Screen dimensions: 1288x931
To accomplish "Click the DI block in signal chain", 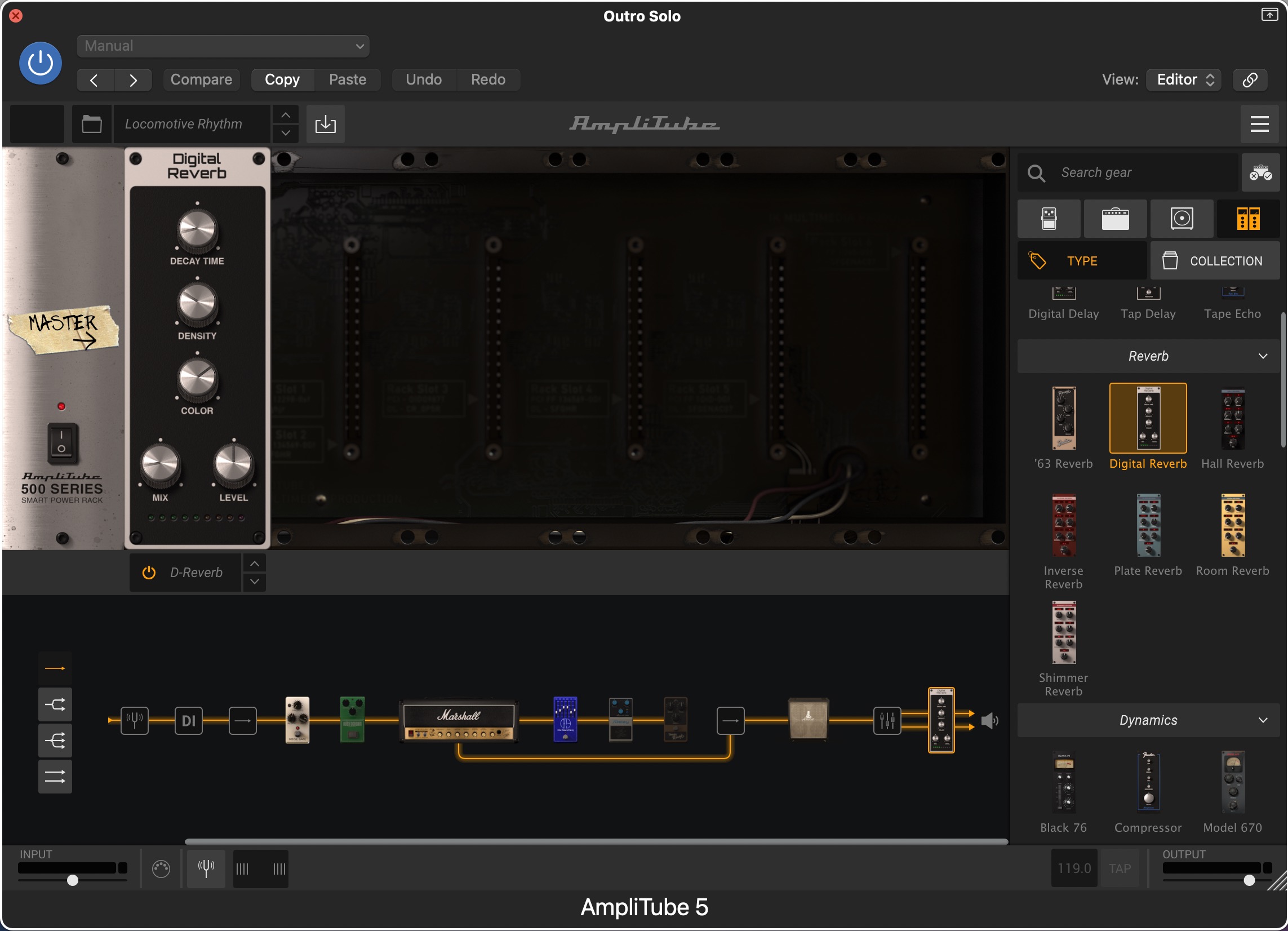I will point(189,721).
